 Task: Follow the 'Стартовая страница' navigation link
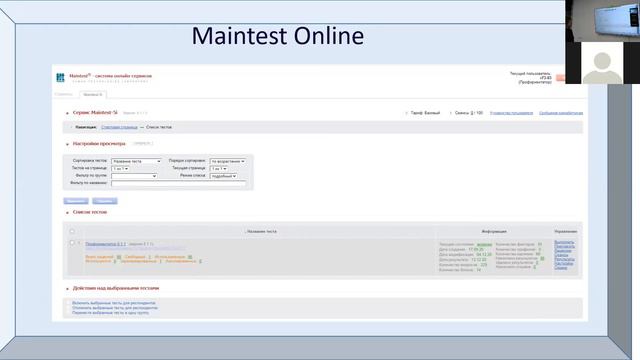(119, 127)
